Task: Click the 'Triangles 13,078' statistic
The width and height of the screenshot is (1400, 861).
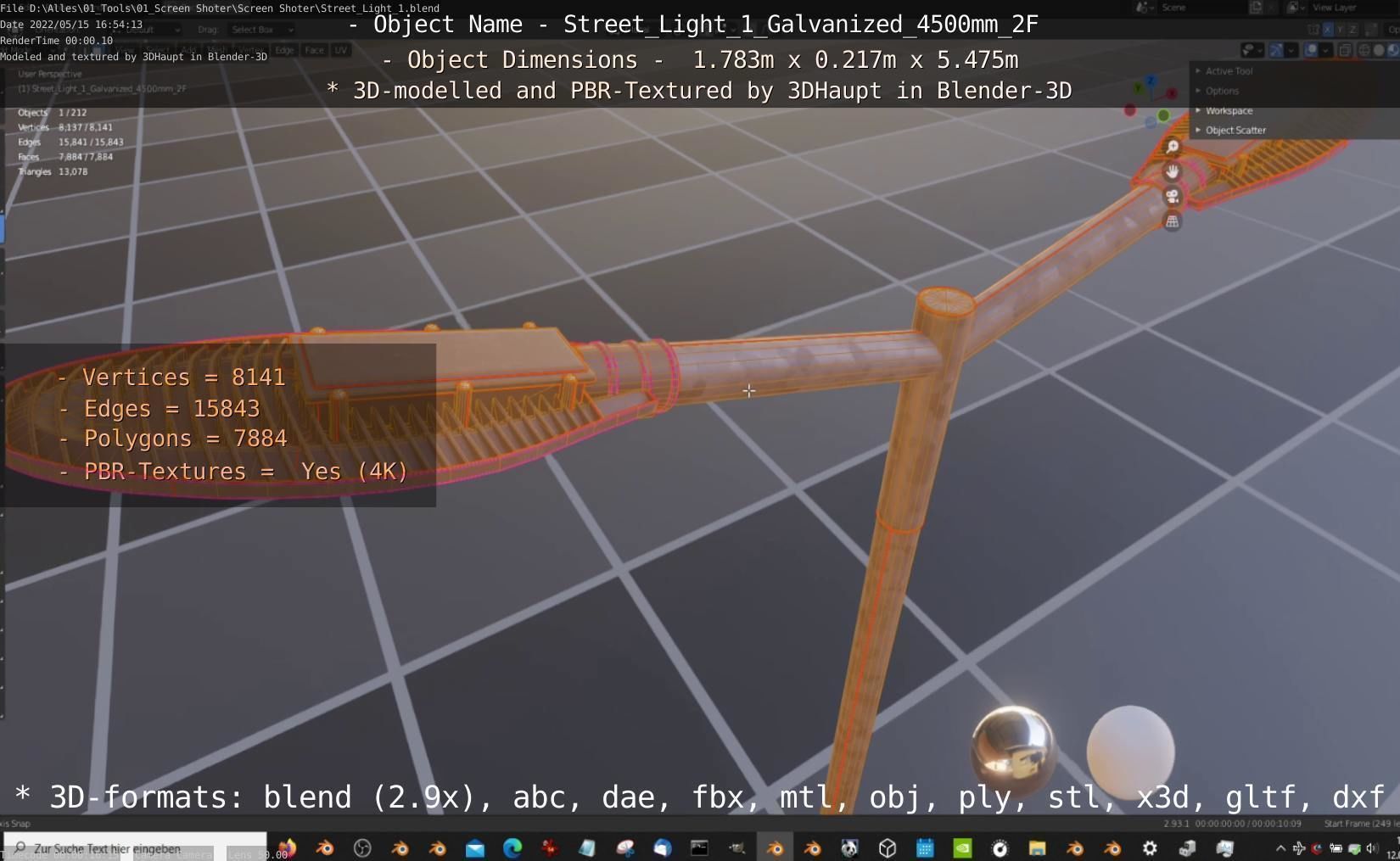Action: tap(53, 171)
